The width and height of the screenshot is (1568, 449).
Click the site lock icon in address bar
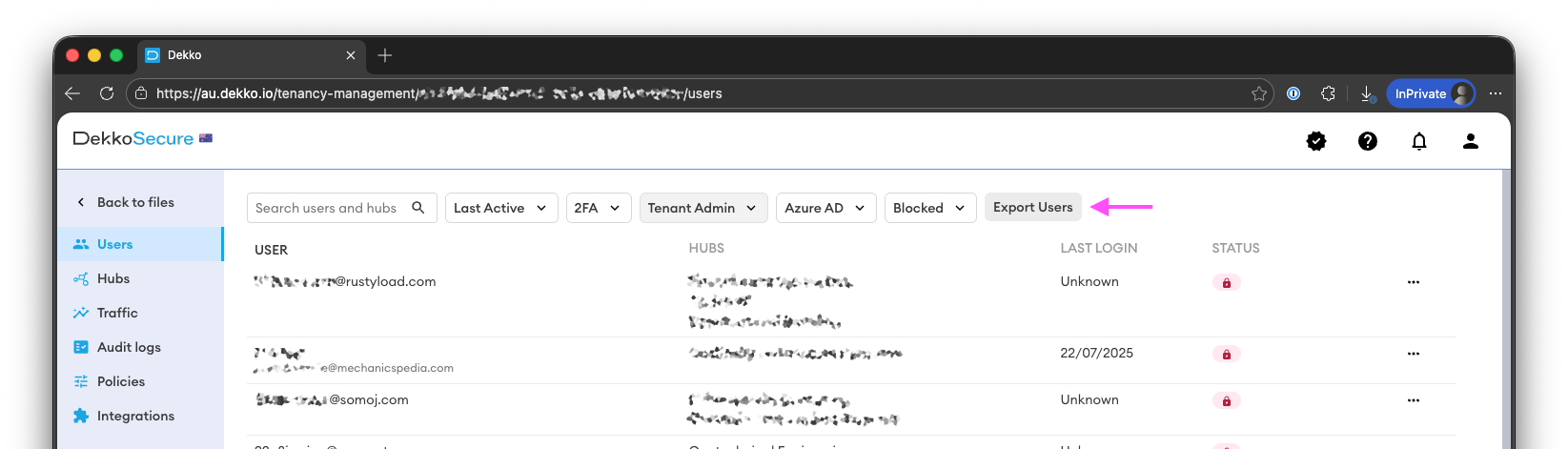tap(141, 93)
